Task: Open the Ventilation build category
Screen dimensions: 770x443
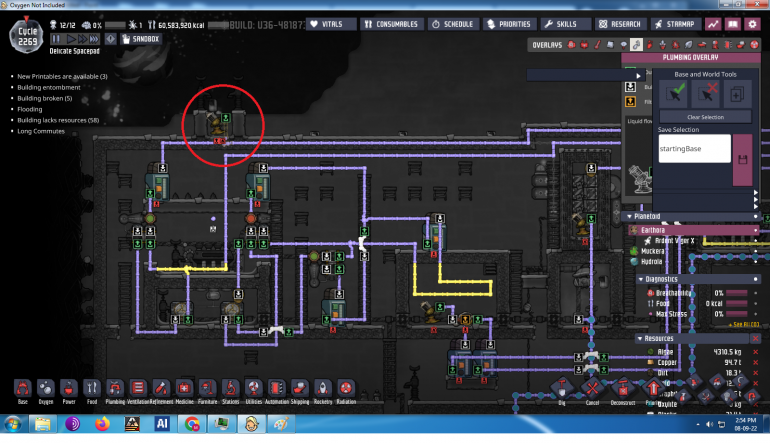Action: [138, 388]
